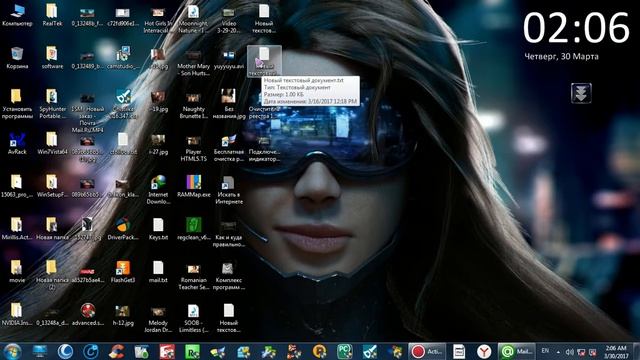Select the SOOB - Limitless audio file
Screen dimensions: 640x360
click(193, 318)
